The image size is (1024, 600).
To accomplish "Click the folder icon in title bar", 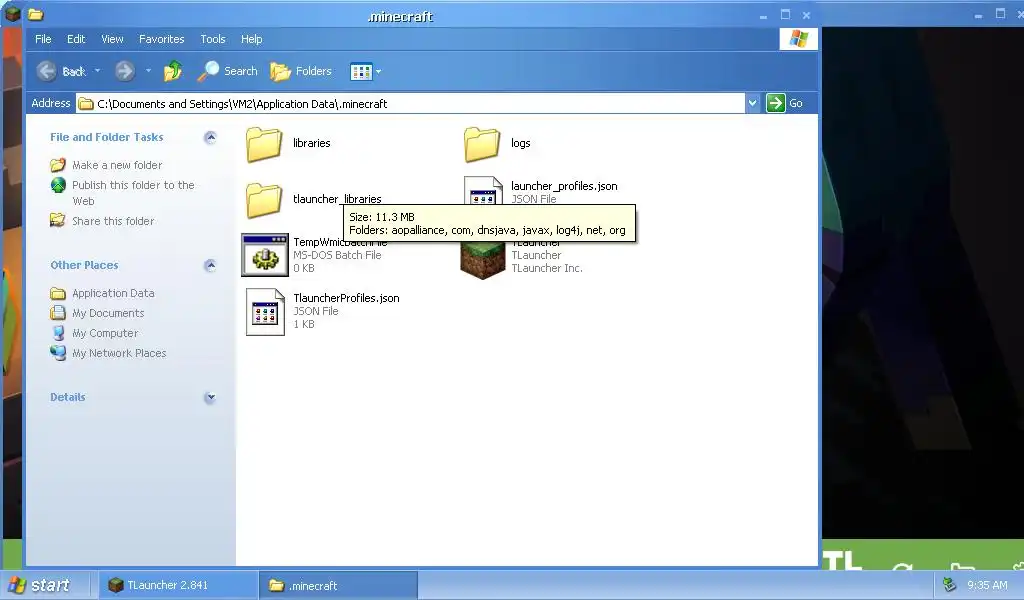I will [36, 14].
